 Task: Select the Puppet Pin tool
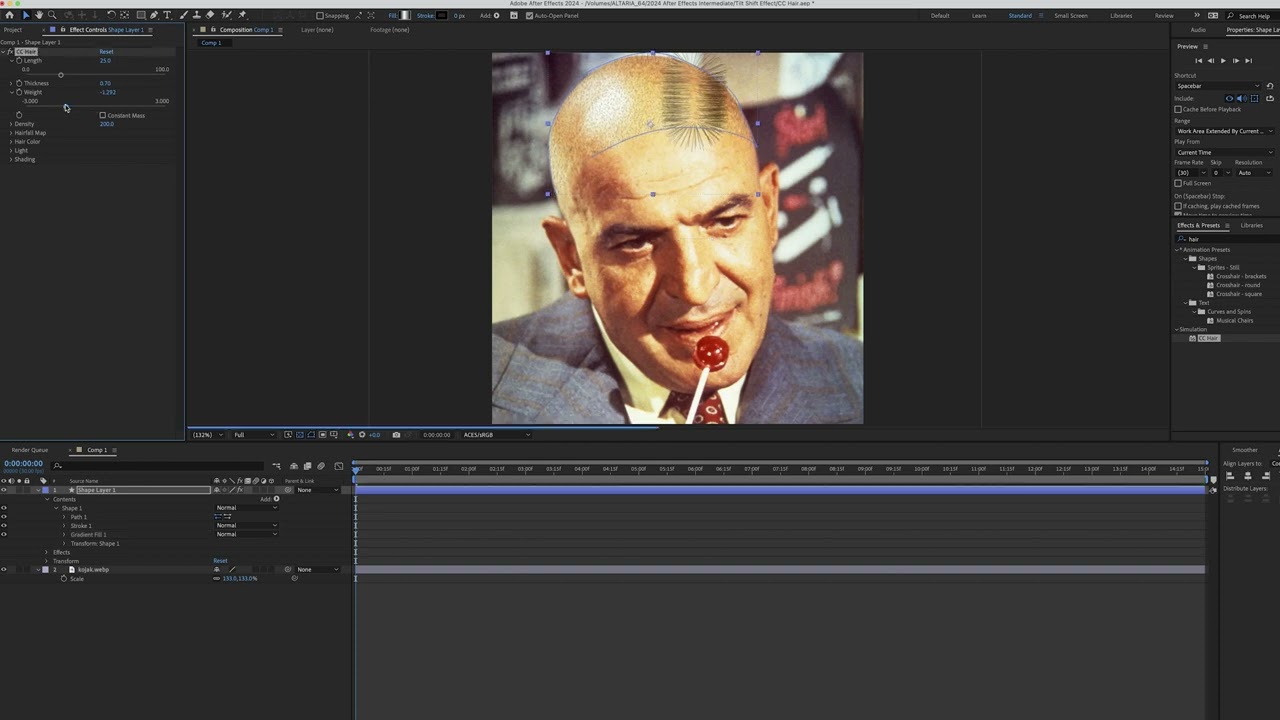coord(242,15)
